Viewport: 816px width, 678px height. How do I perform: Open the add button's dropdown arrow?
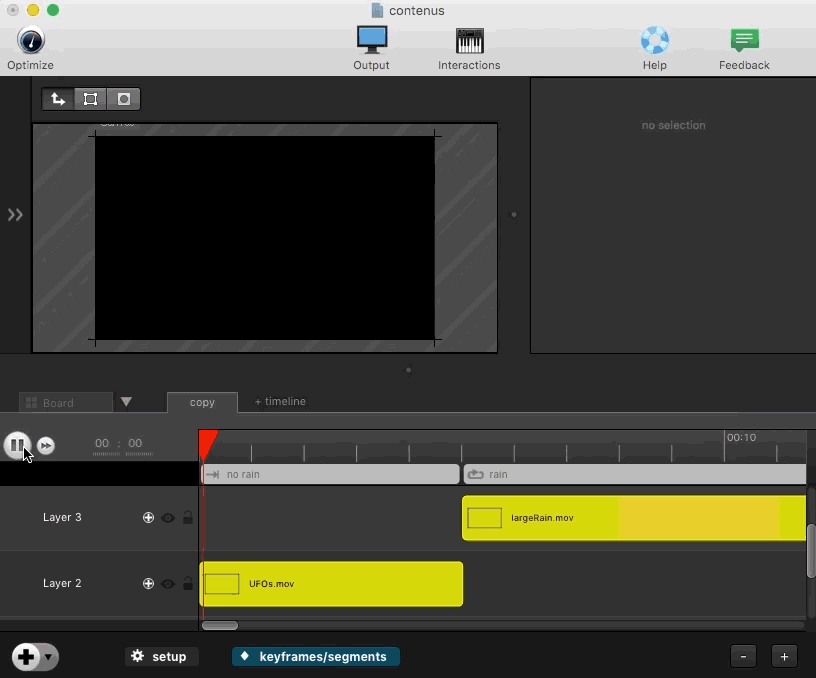click(x=49, y=657)
